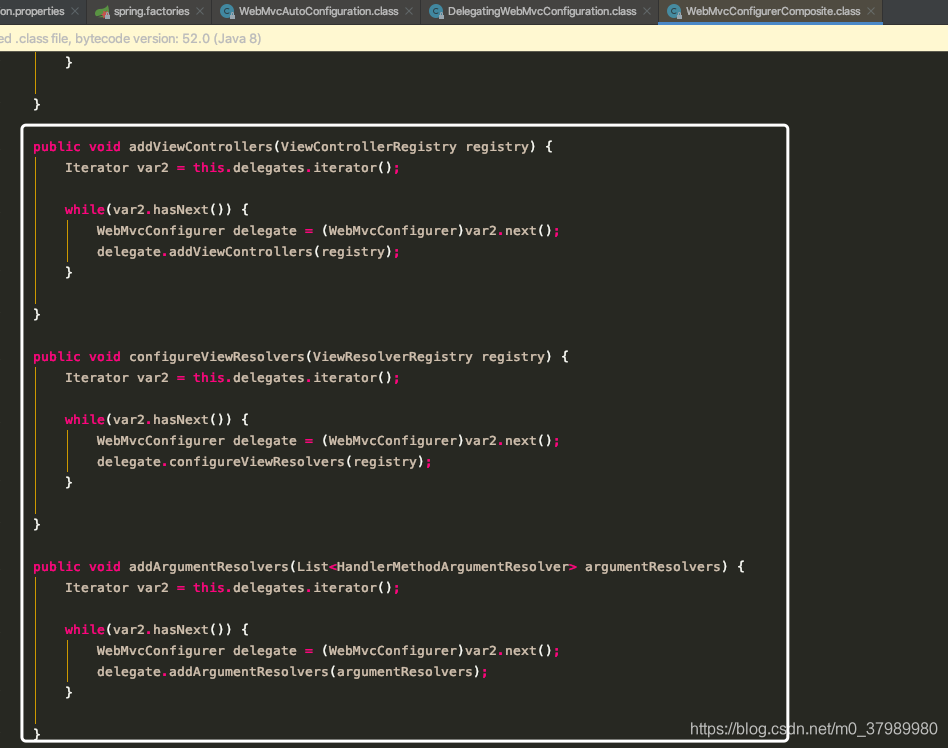Screen dimensions: 948x748
Task: Click the spring.factories leaf file icon
Action: 102,11
